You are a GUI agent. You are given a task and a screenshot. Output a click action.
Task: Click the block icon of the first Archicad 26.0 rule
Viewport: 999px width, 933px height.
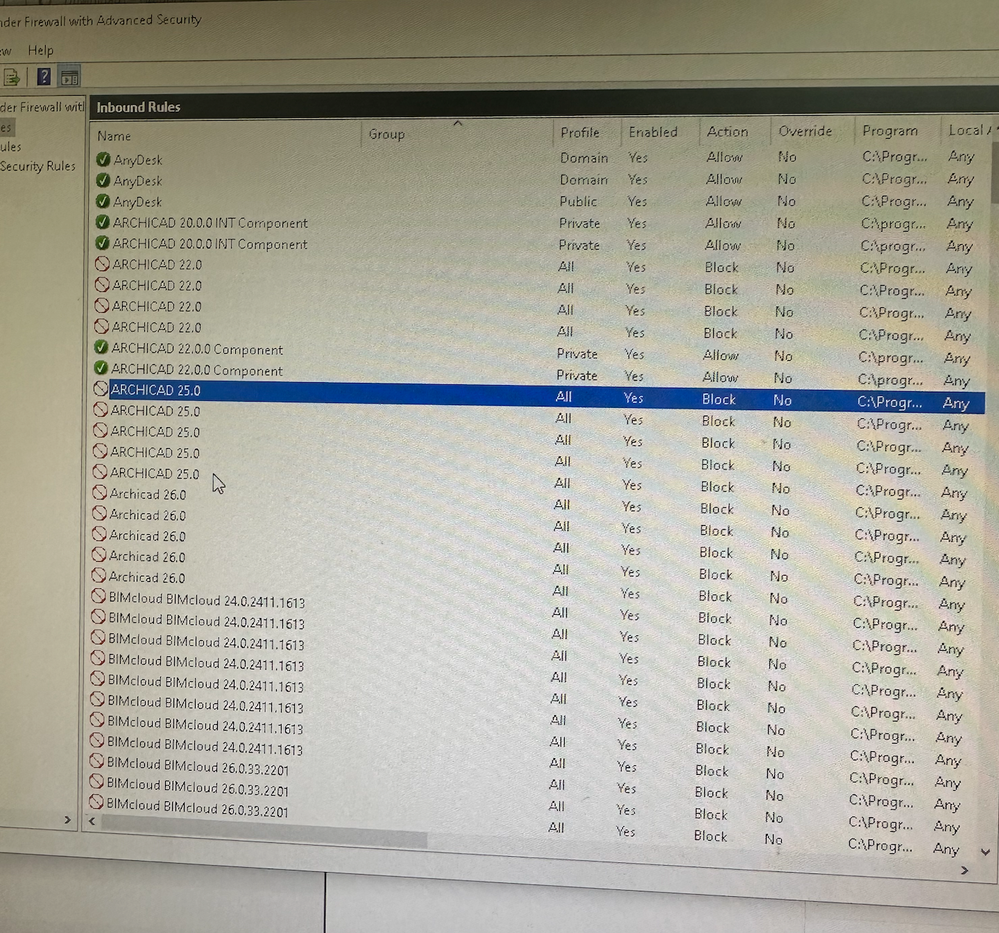coord(99,493)
